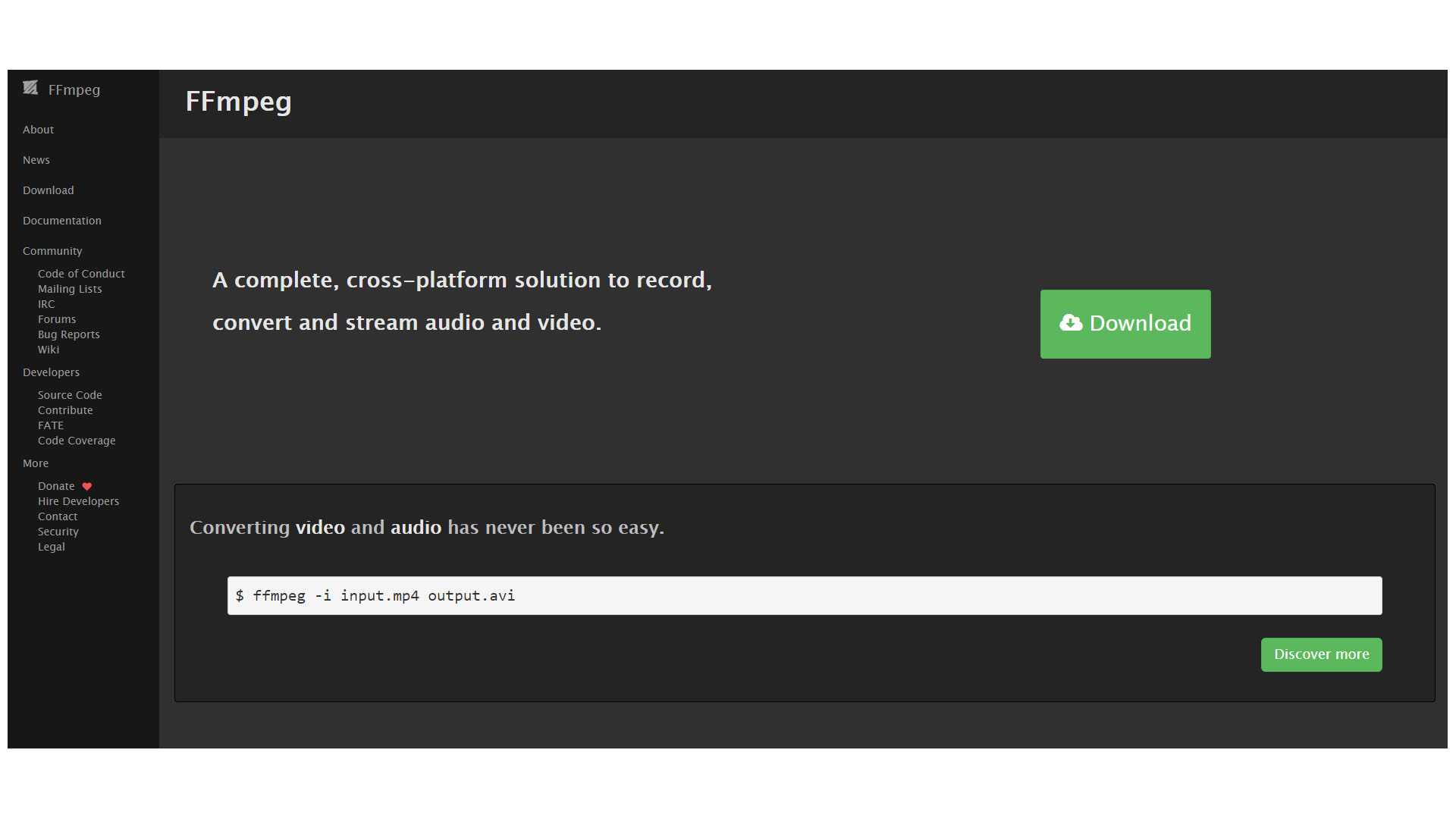This screenshot has height=819, width=1456.
Task: Click the Discover more button
Action: click(x=1321, y=654)
